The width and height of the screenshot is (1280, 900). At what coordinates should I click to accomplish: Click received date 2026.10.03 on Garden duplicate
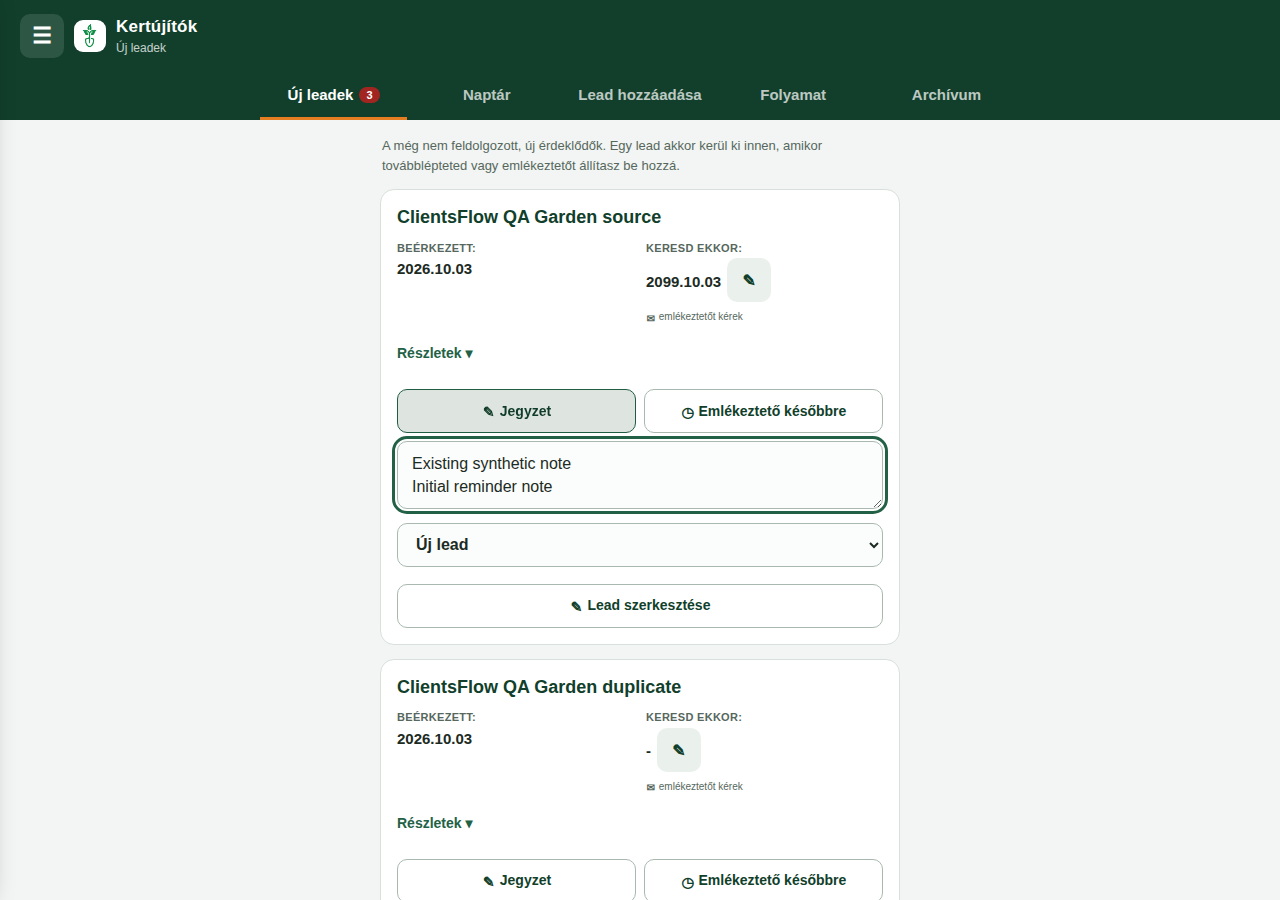(434, 739)
